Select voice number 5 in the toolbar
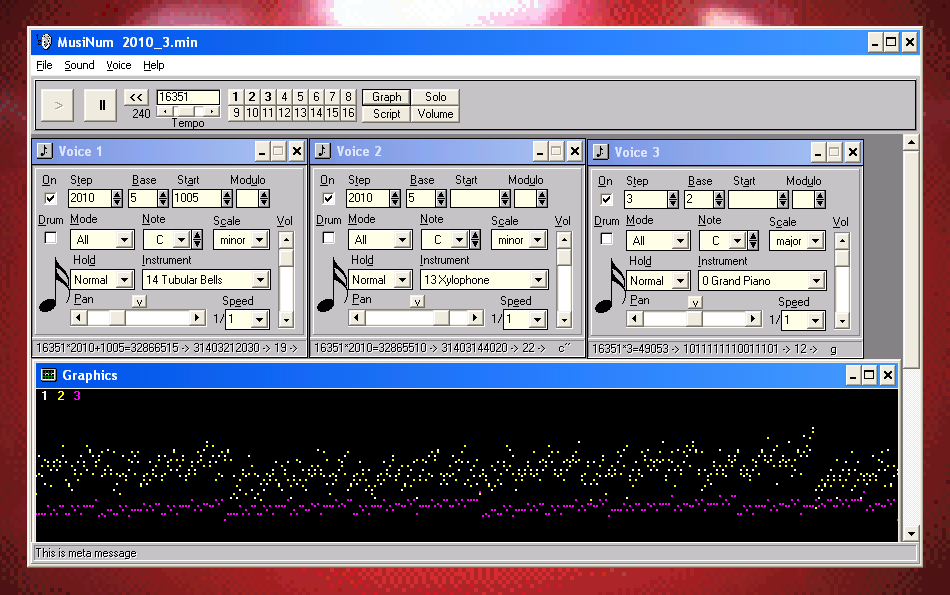The image size is (950, 595). coord(300,97)
